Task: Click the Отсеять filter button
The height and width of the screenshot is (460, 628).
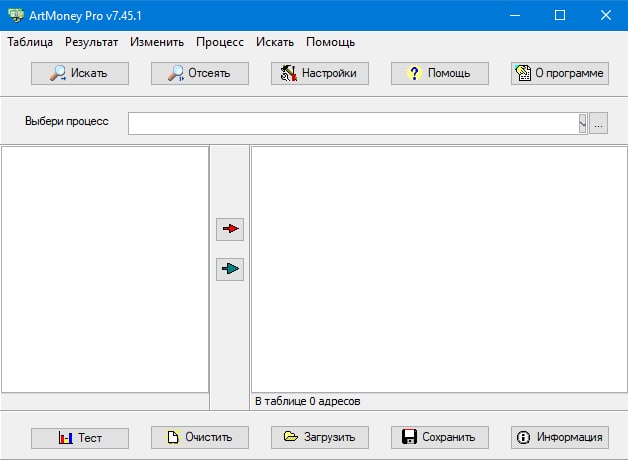Action: click(200, 73)
